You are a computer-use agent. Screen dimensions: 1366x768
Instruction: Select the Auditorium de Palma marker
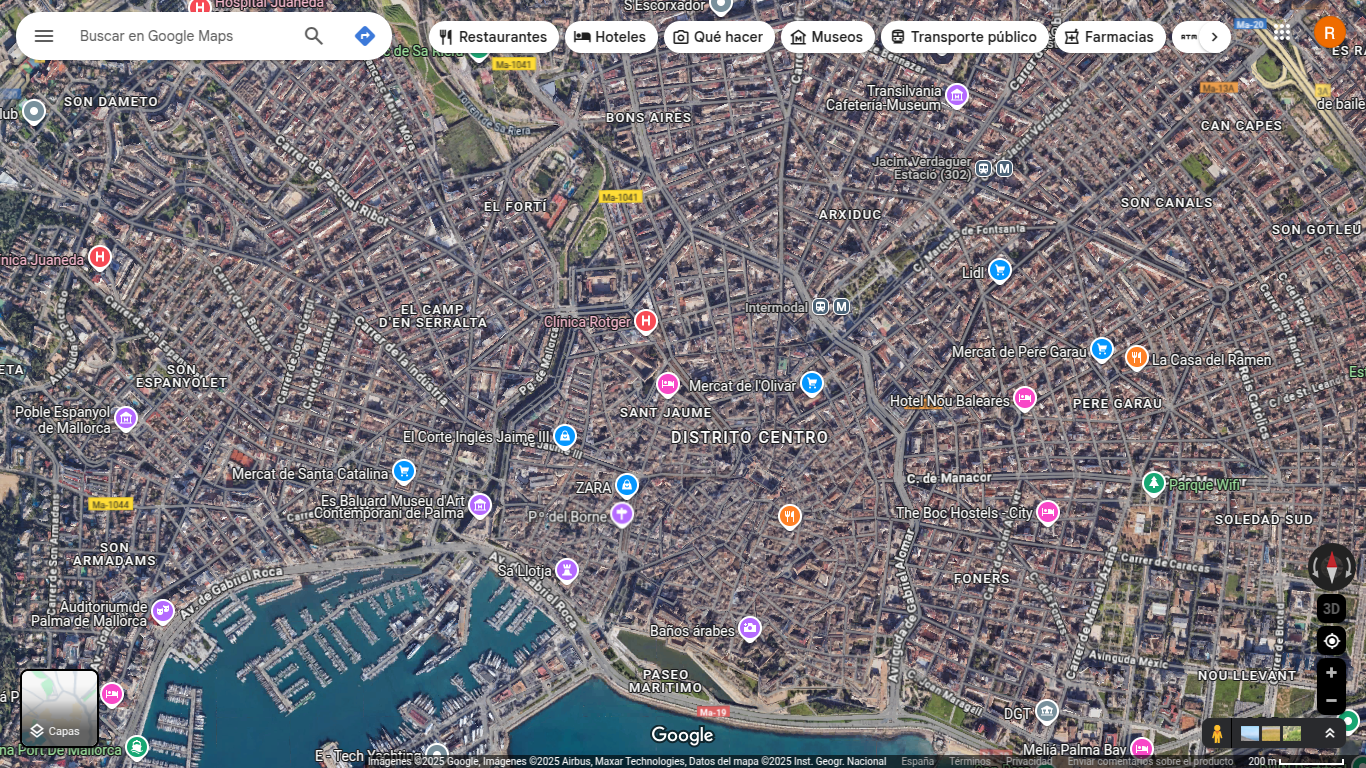(163, 610)
